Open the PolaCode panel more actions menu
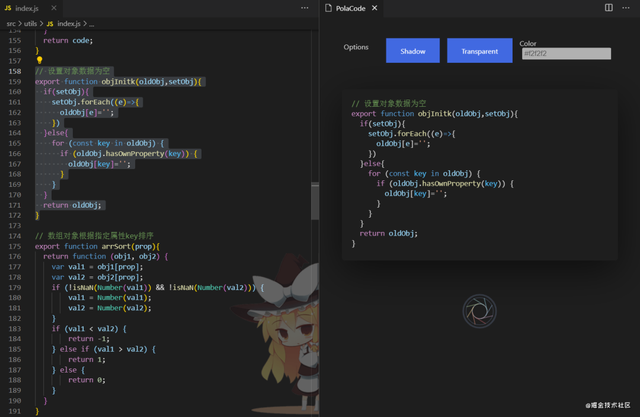 coord(626,8)
